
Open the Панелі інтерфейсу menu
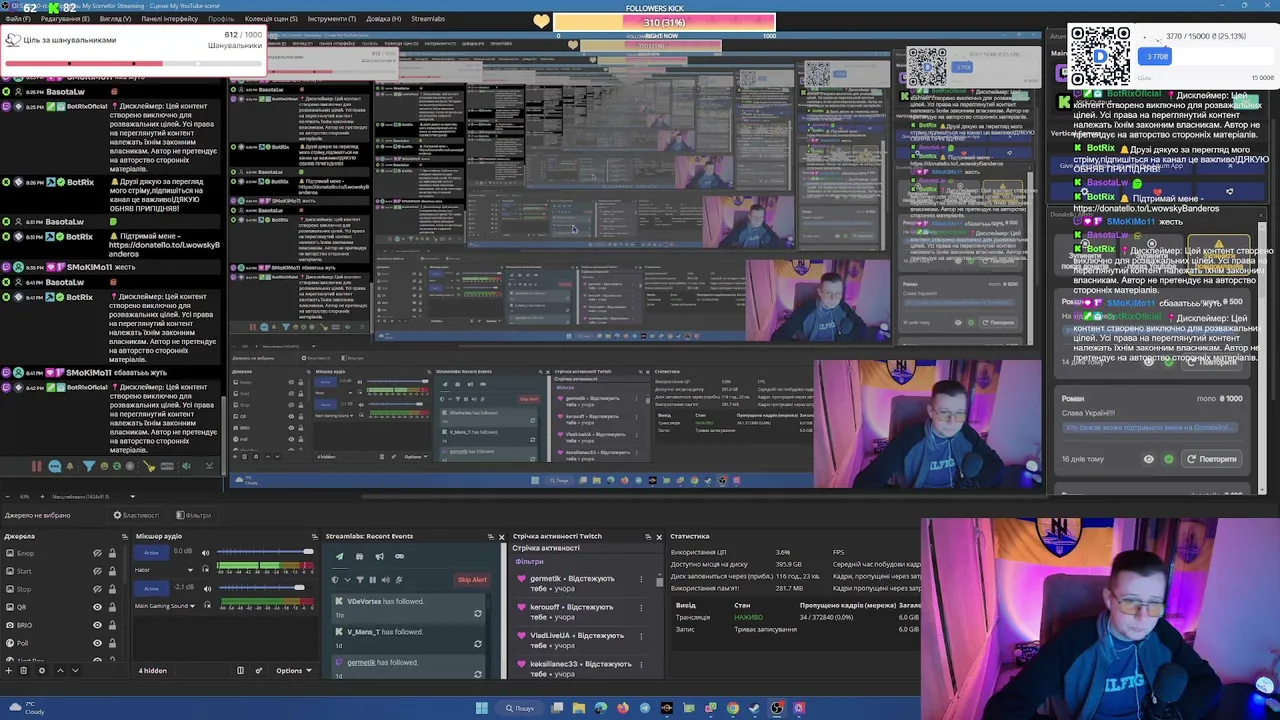click(169, 19)
